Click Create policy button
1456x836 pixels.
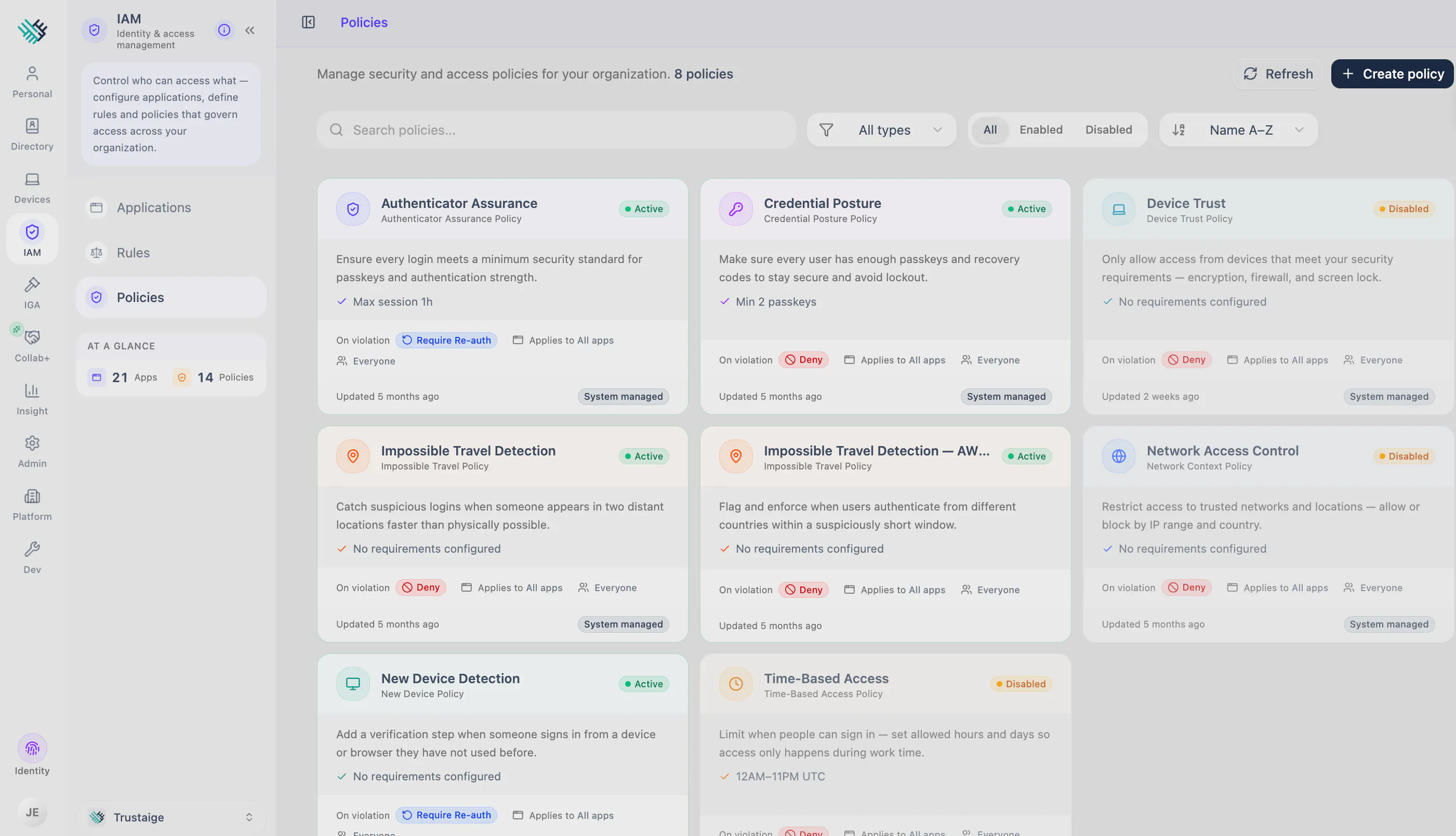pos(1392,74)
